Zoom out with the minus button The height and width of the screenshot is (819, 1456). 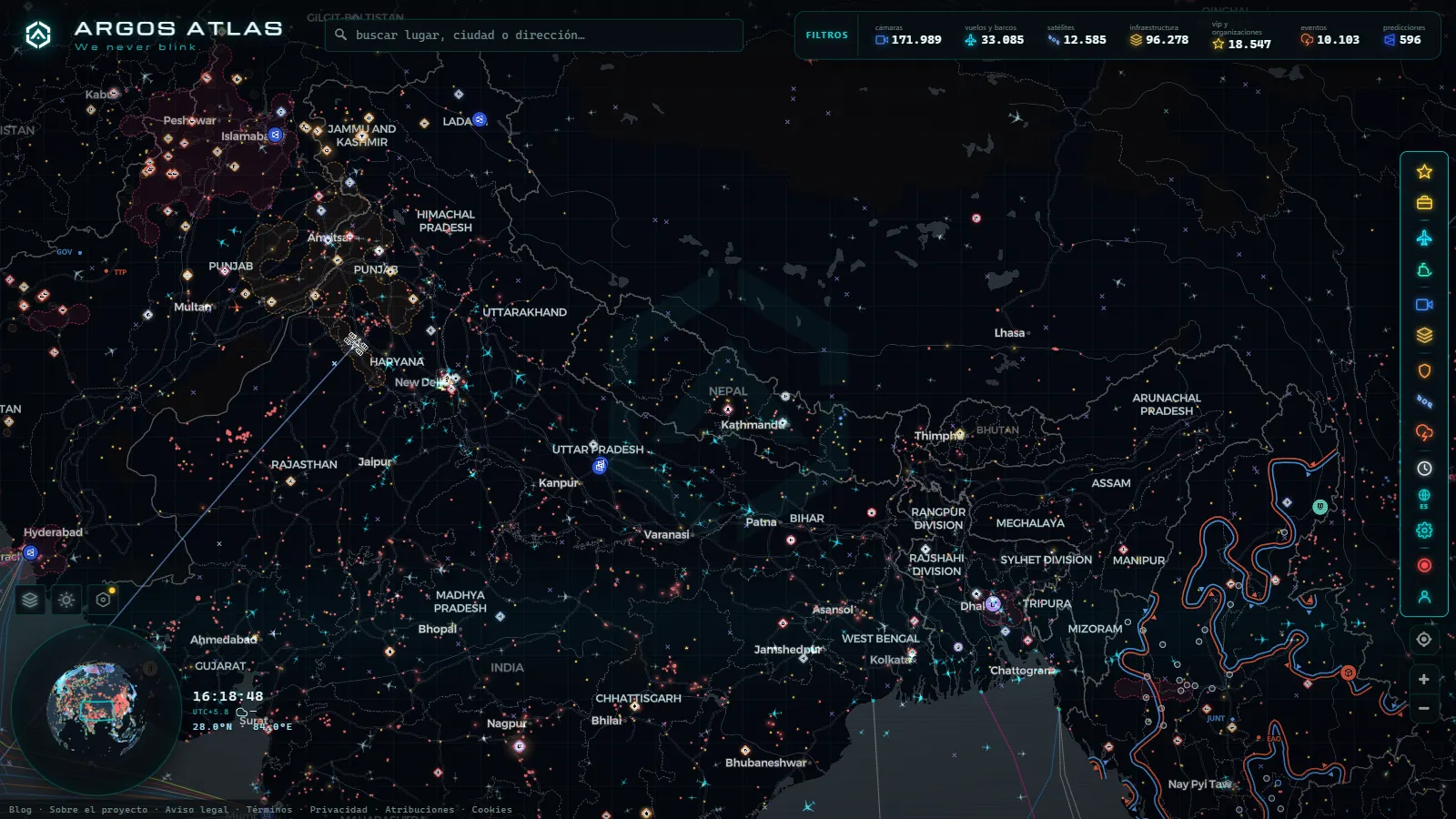coord(1424,709)
